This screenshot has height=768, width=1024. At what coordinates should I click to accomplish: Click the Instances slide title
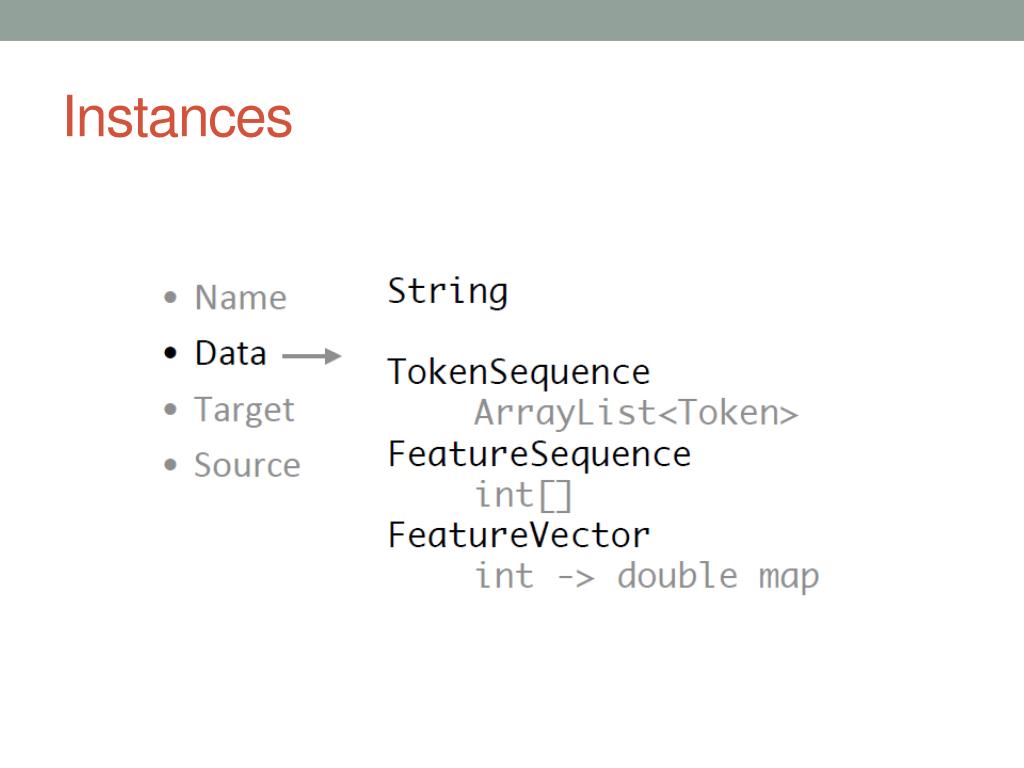click(x=178, y=118)
